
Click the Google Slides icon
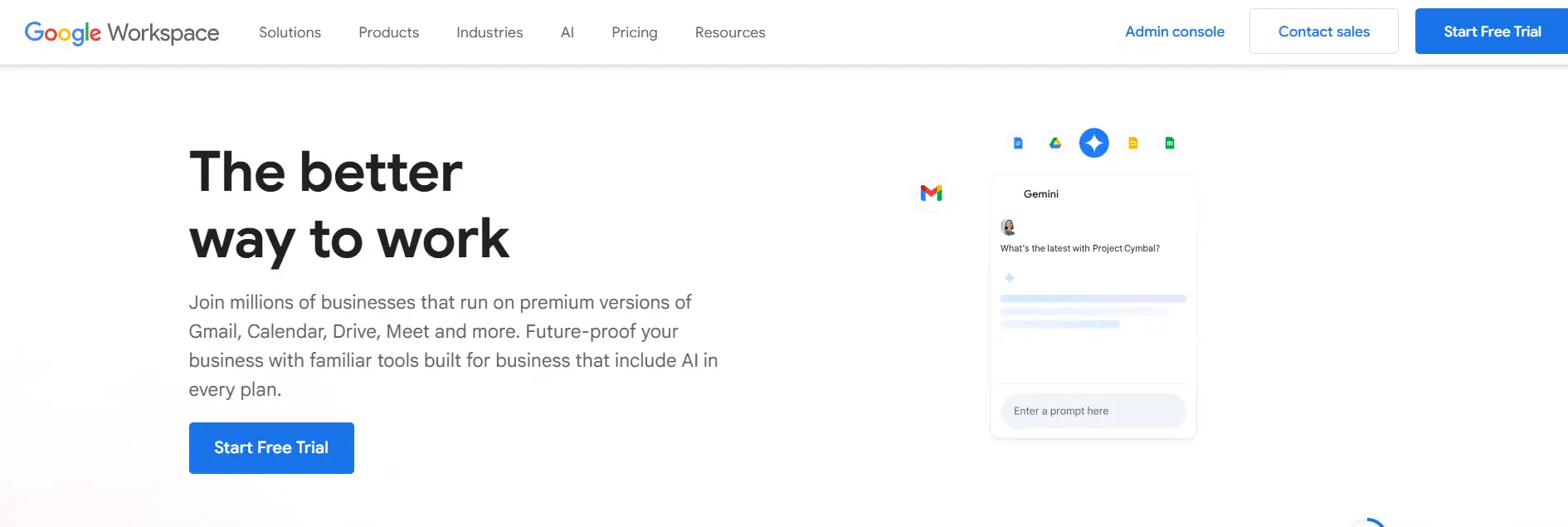click(1132, 143)
